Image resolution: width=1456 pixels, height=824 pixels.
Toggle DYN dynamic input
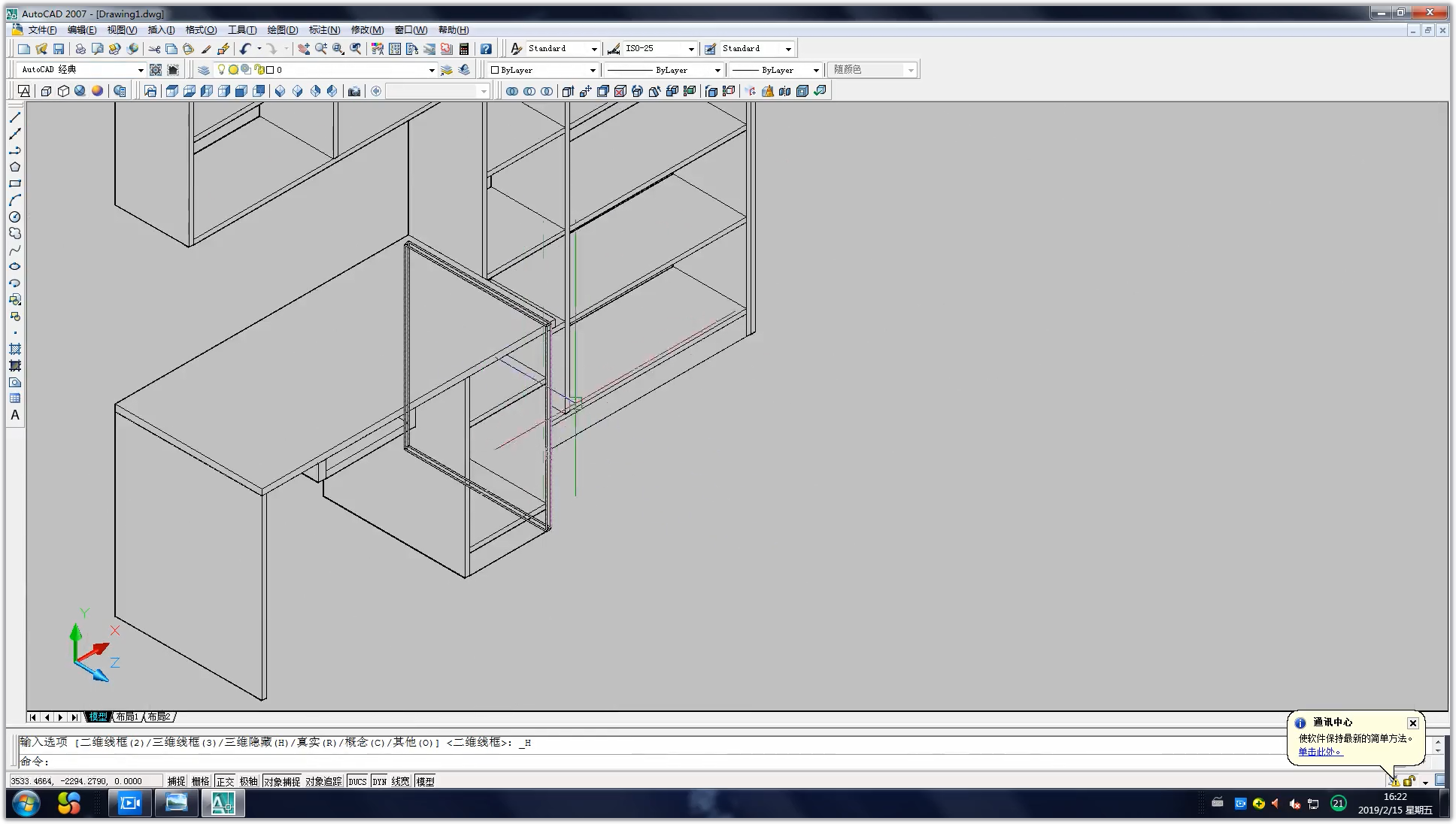point(379,781)
